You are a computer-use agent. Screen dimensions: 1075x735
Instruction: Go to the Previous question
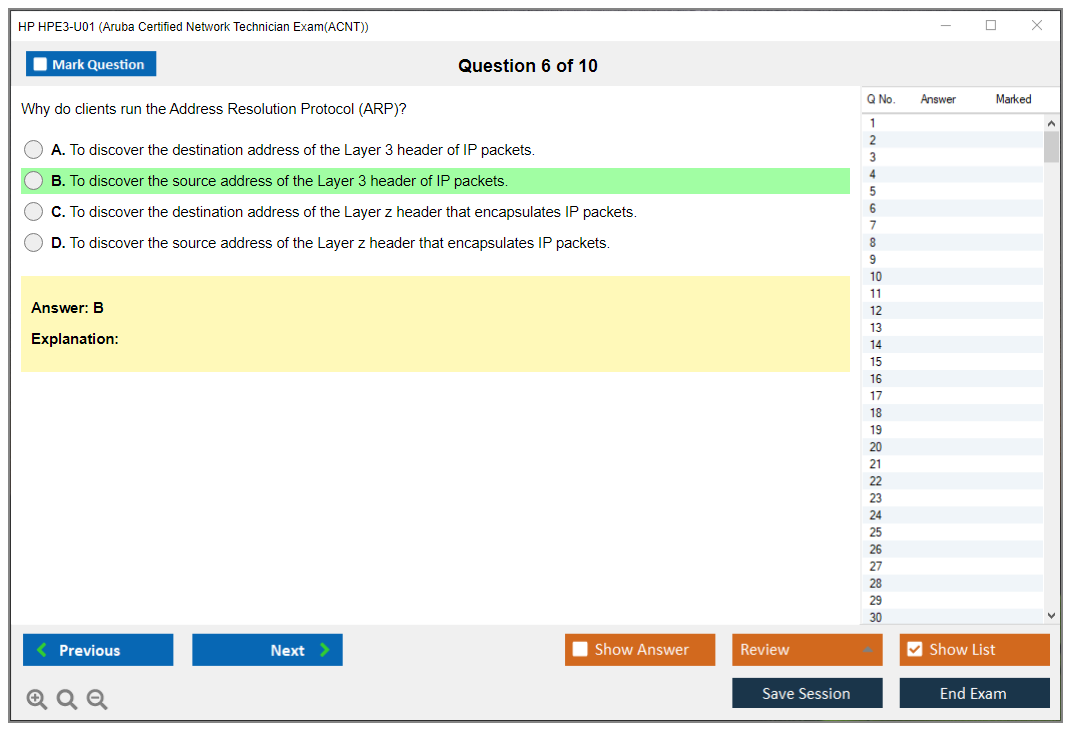click(98, 650)
